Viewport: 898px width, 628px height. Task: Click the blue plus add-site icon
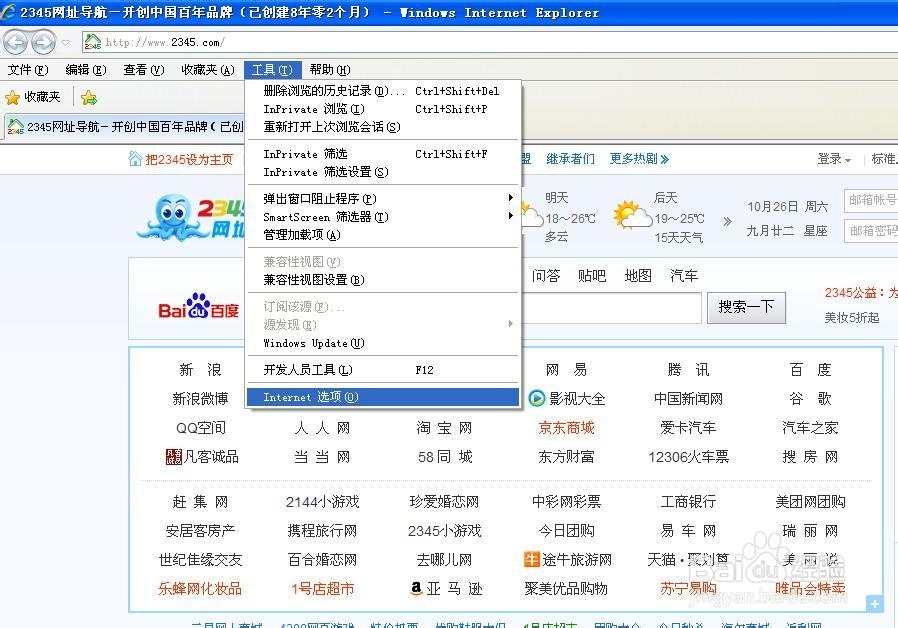875,603
